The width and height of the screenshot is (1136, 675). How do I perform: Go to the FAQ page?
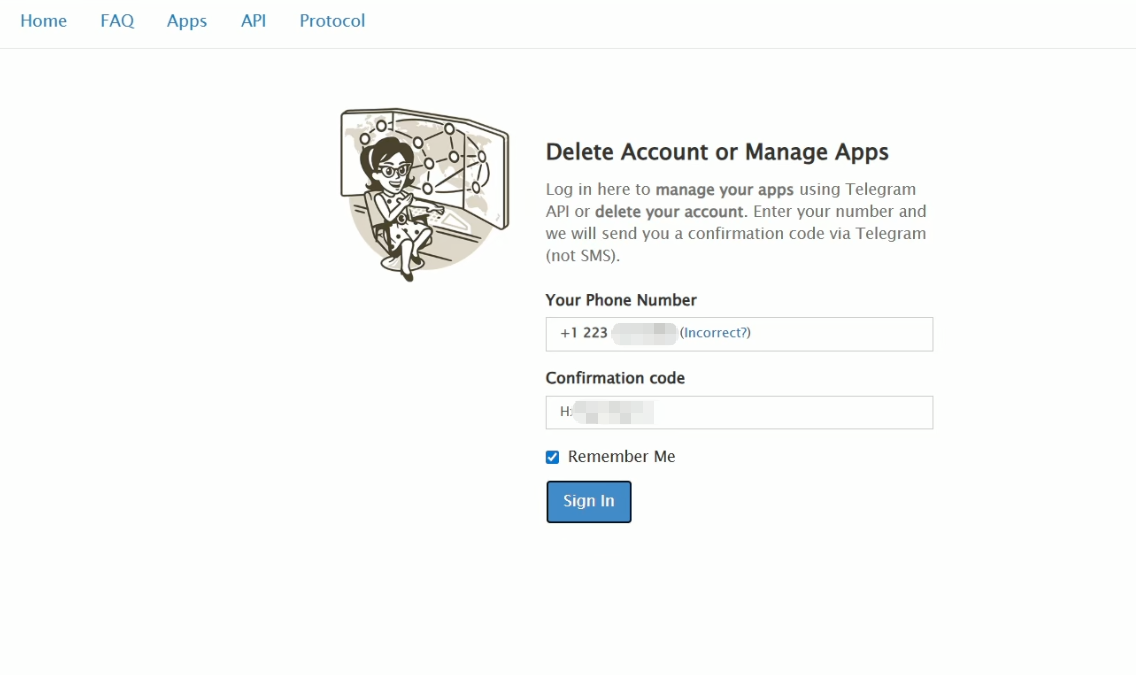coord(117,21)
